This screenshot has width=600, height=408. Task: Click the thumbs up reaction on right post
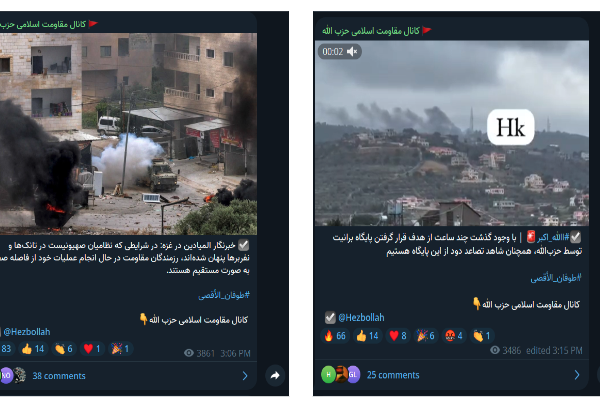pos(367,336)
